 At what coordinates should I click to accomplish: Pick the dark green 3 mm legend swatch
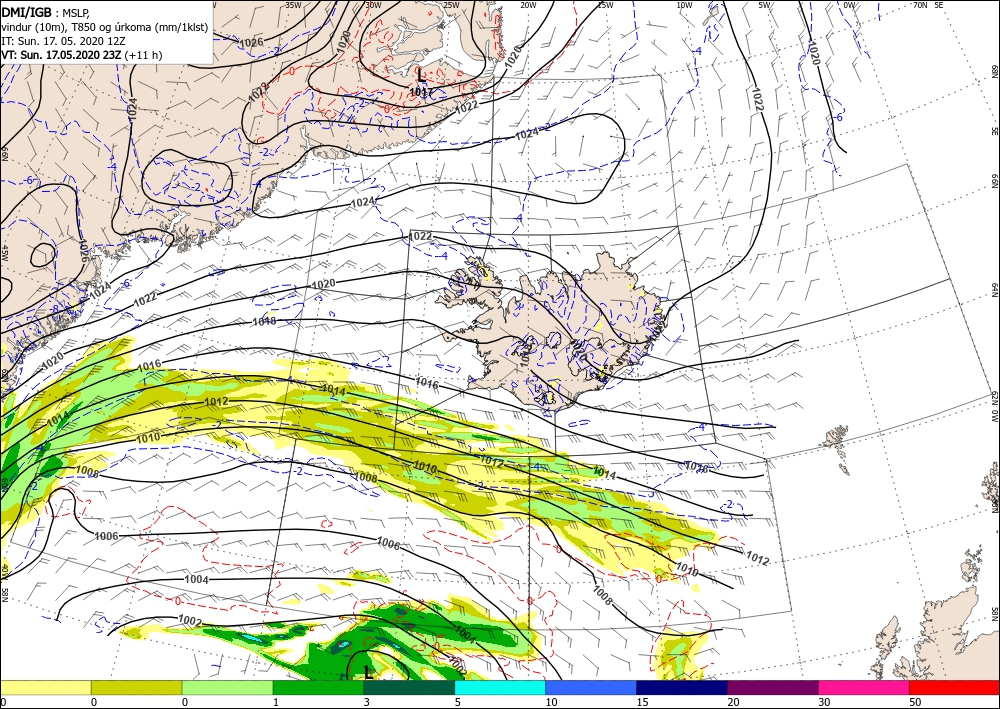(409, 687)
